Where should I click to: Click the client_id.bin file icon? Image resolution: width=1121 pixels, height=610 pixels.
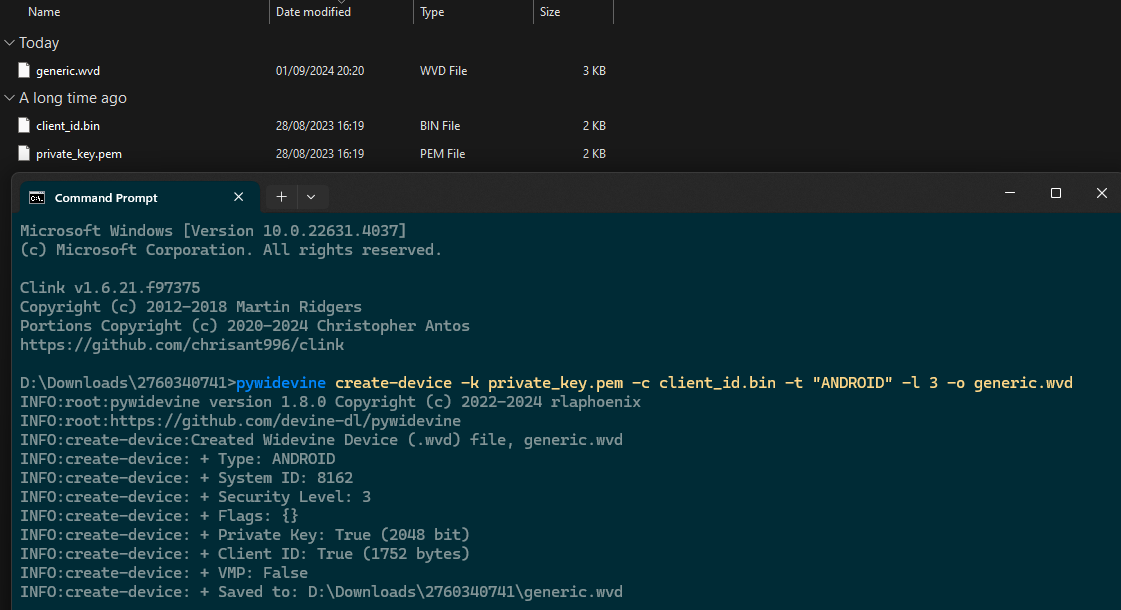[x=25, y=126]
